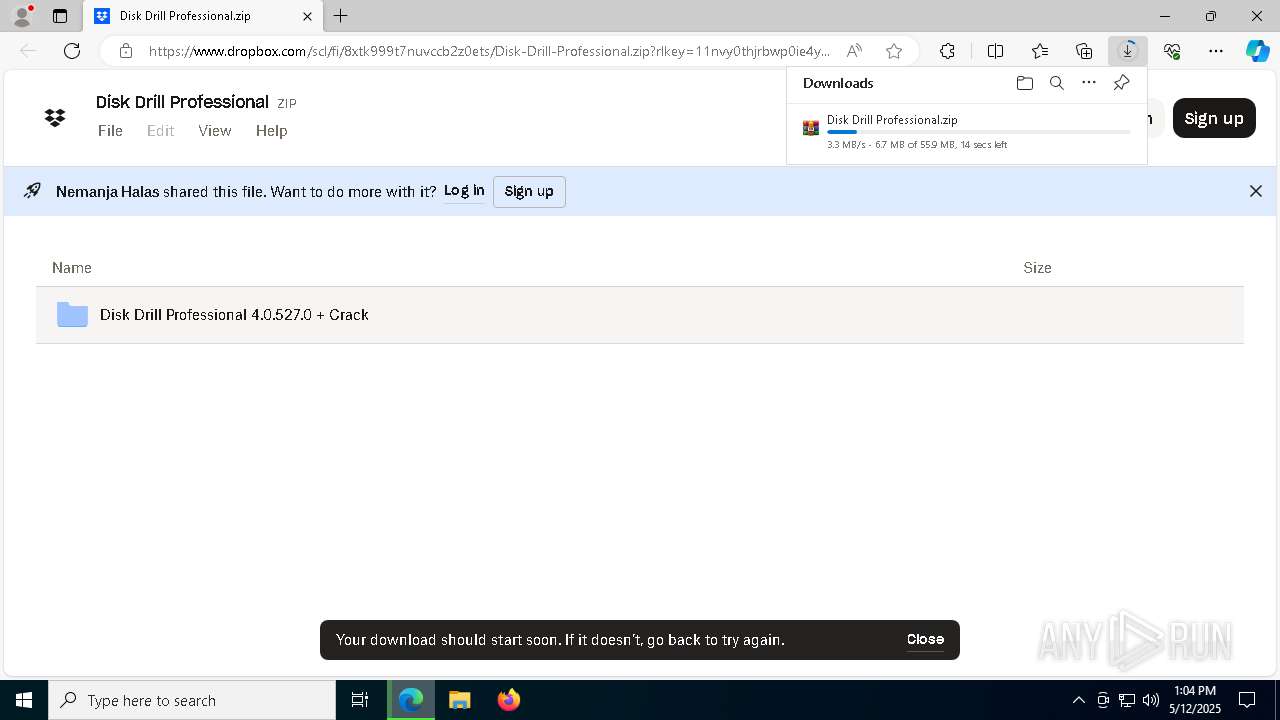Viewport: 1280px width, 720px height.
Task: Open Windows Start menu
Action: (x=24, y=700)
